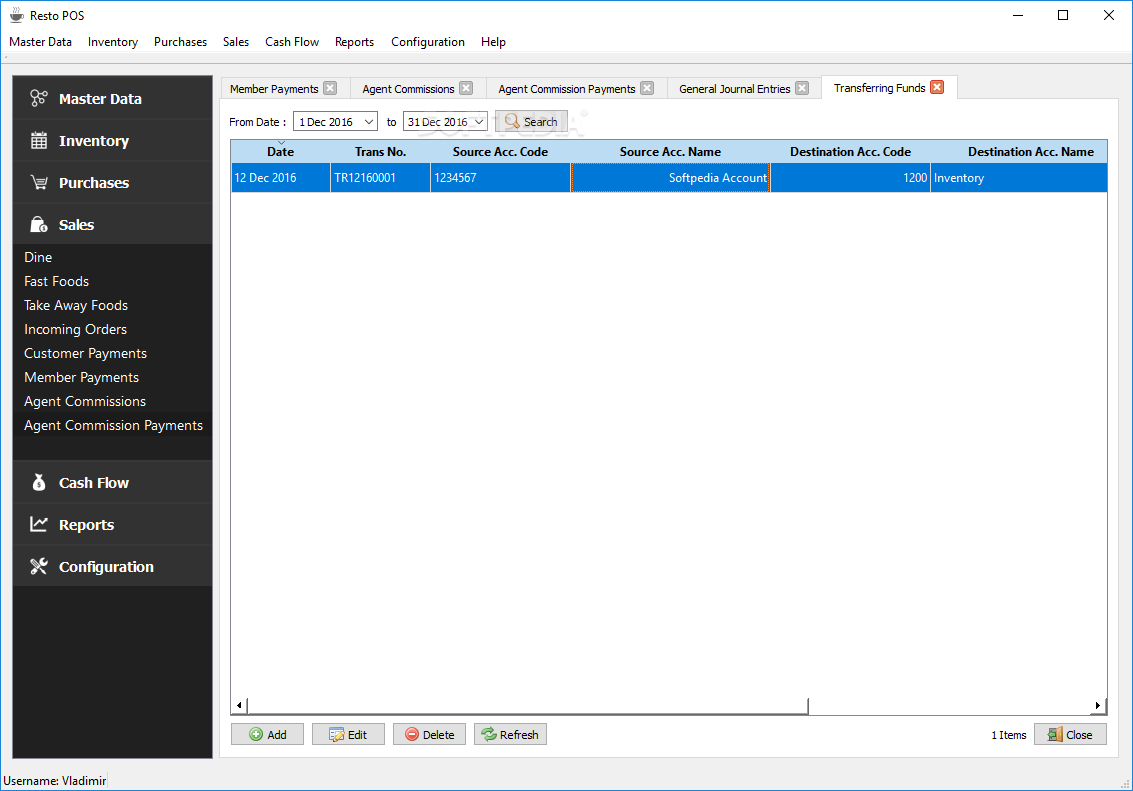Click the Sales bag icon in sidebar
Image resolution: width=1133 pixels, height=791 pixels.
pos(38,224)
